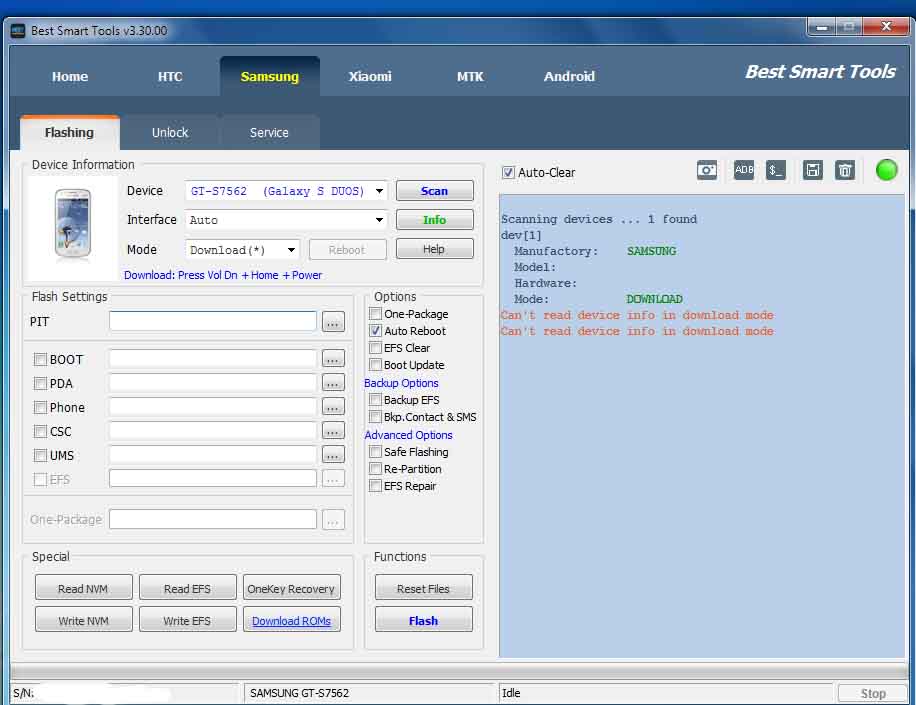Toggle the Auto-Clear checkbox
Screen dimensions: 916x705
(508, 172)
